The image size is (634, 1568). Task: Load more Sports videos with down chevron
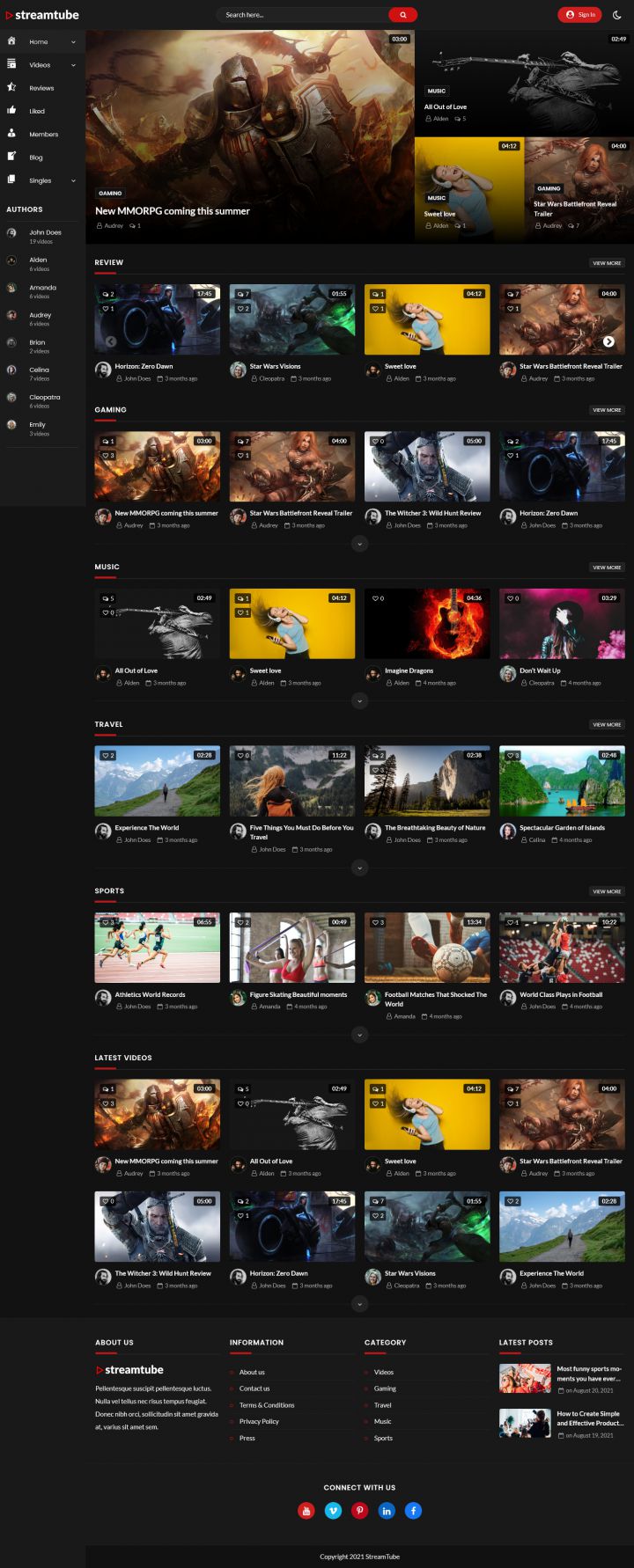pyautogui.click(x=359, y=1035)
